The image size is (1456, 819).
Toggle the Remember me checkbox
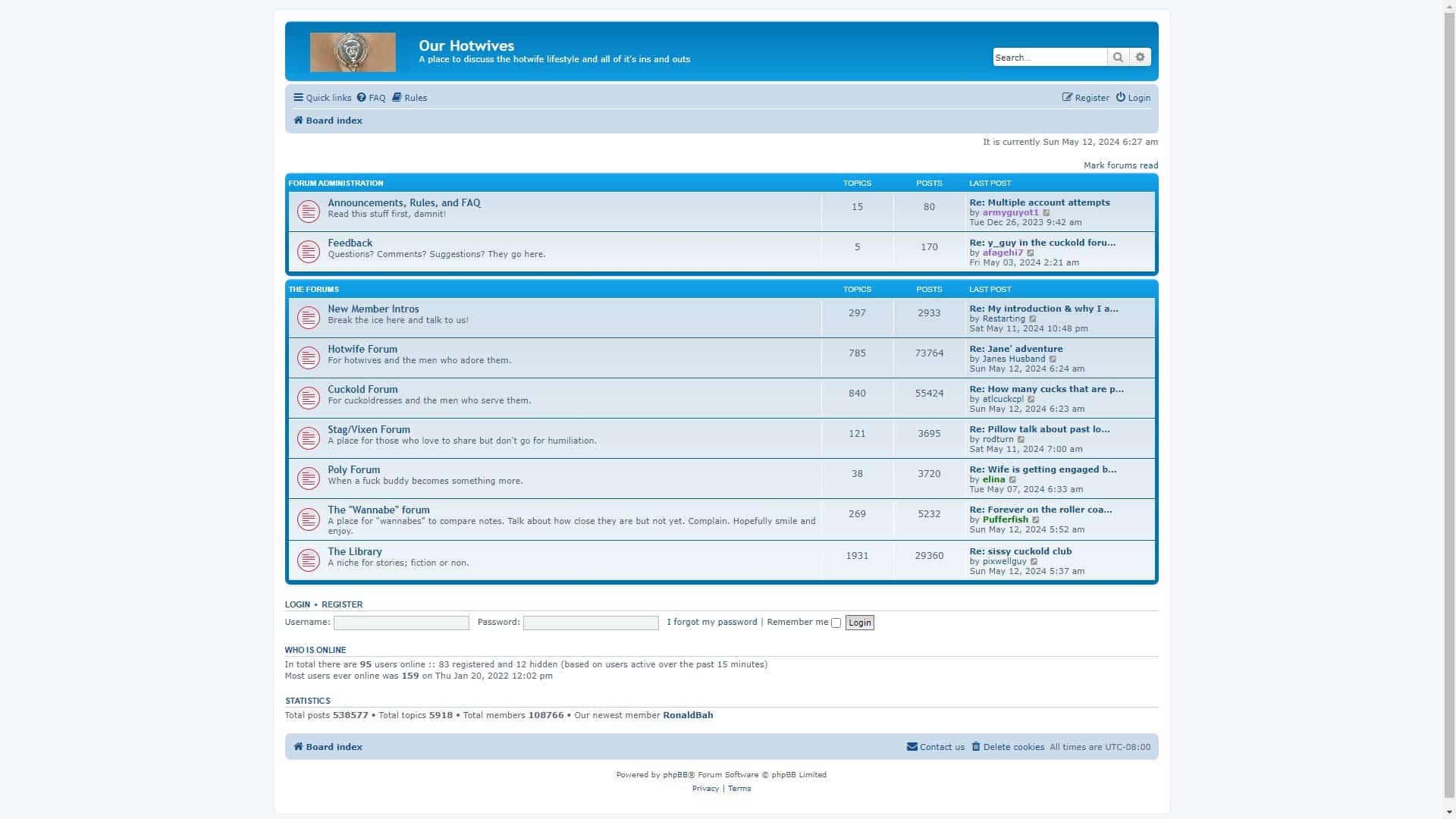tap(836, 623)
